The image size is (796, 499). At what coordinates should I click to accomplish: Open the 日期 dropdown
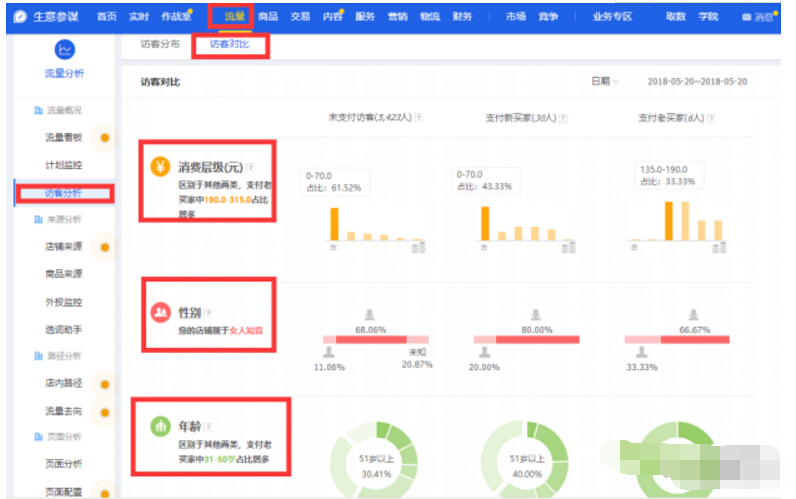[x=605, y=82]
